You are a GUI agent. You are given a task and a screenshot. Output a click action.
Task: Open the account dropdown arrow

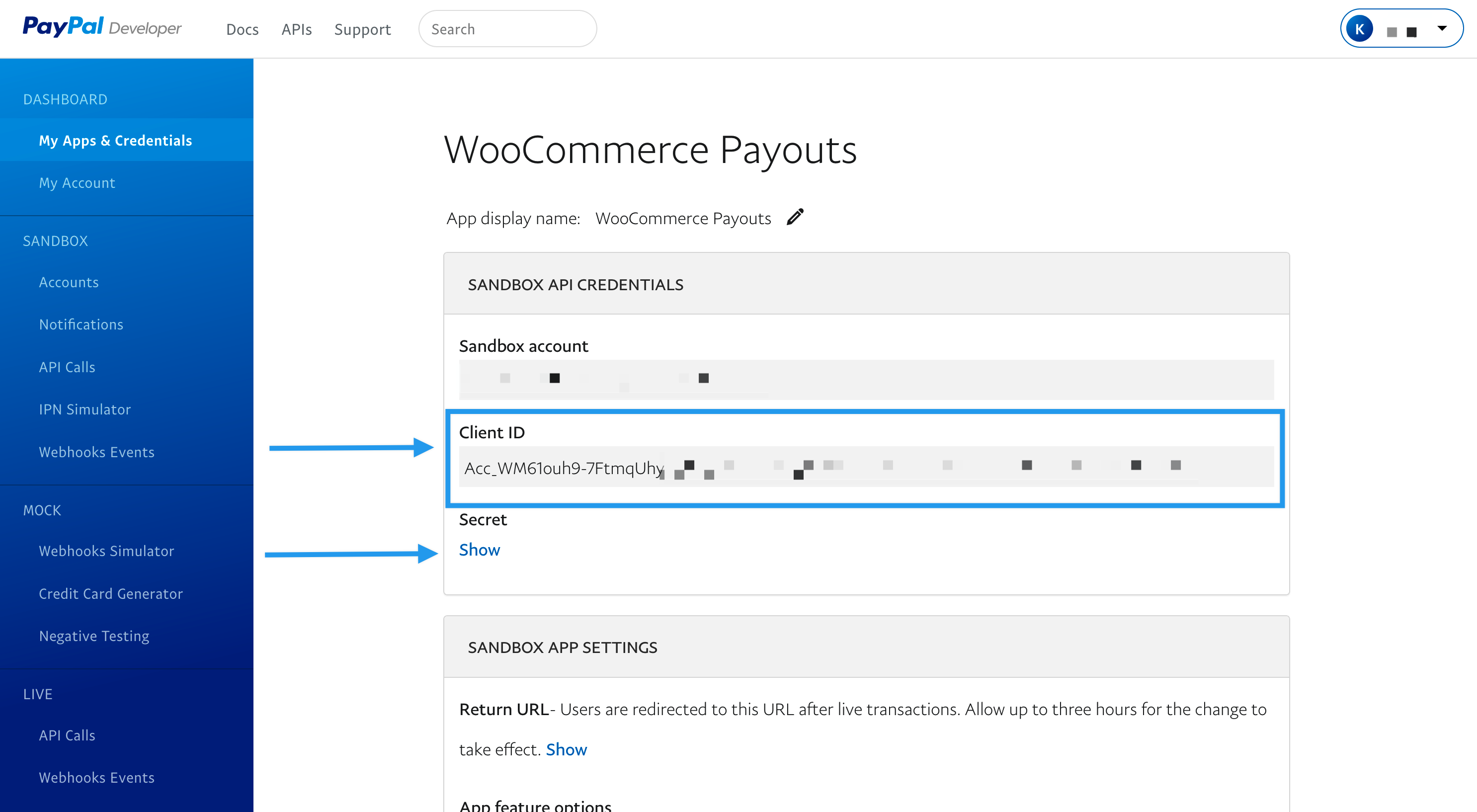tap(1441, 28)
